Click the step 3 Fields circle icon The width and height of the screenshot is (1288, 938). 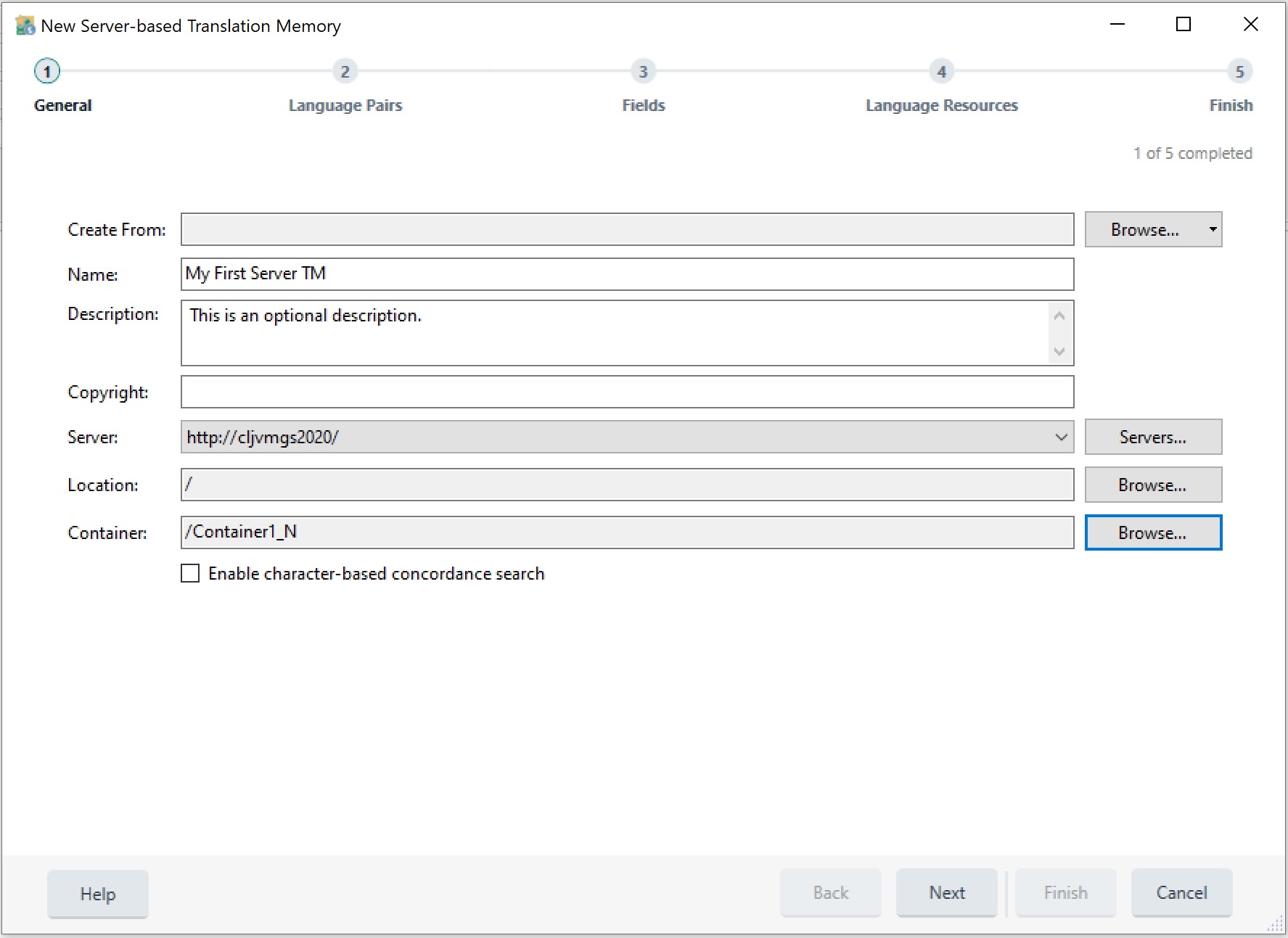coord(643,72)
